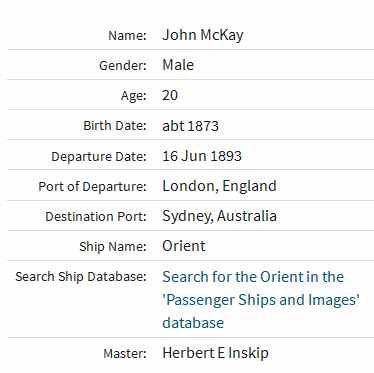This screenshot has width=374, height=373.
Task: Select the name John McKay
Action: click(x=203, y=35)
